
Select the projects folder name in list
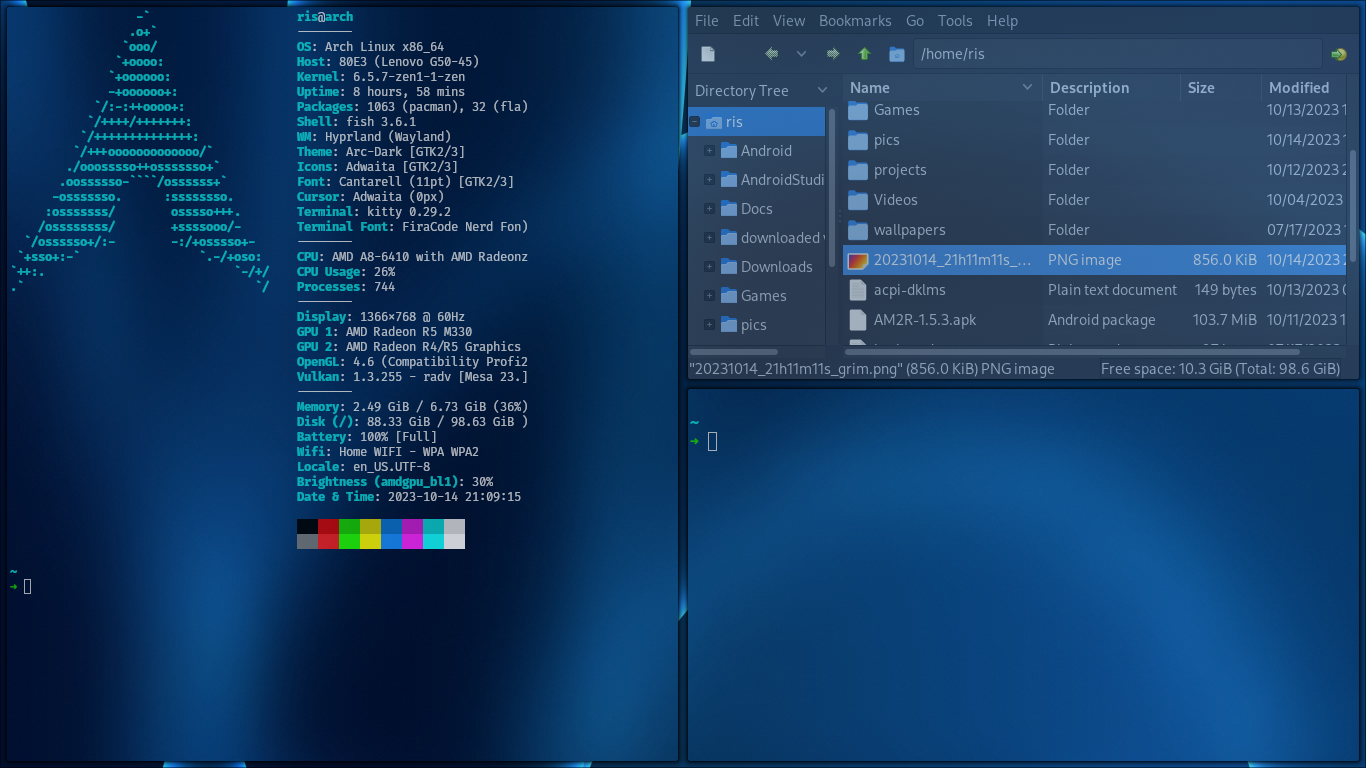(x=900, y=170)
